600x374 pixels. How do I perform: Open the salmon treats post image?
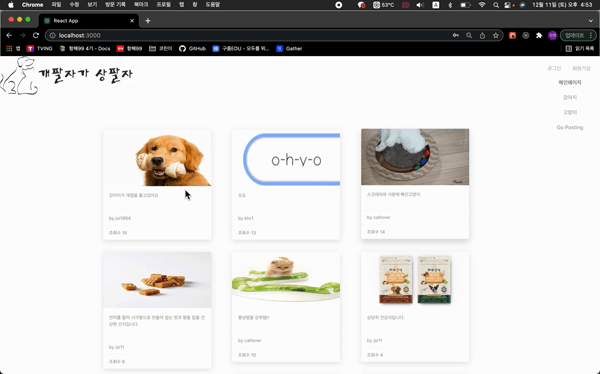pyautogui.click(x=157, y=280)
